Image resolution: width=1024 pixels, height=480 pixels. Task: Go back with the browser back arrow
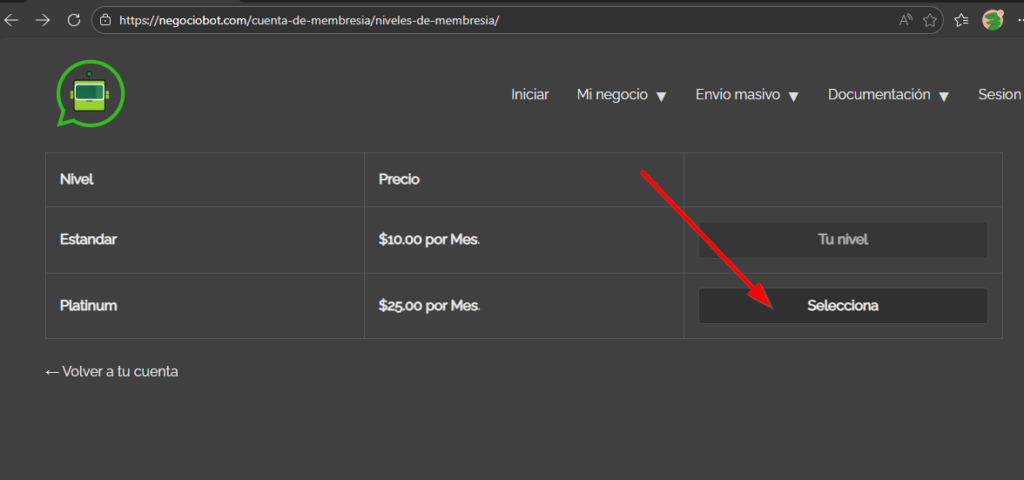[x=12, y=20]
